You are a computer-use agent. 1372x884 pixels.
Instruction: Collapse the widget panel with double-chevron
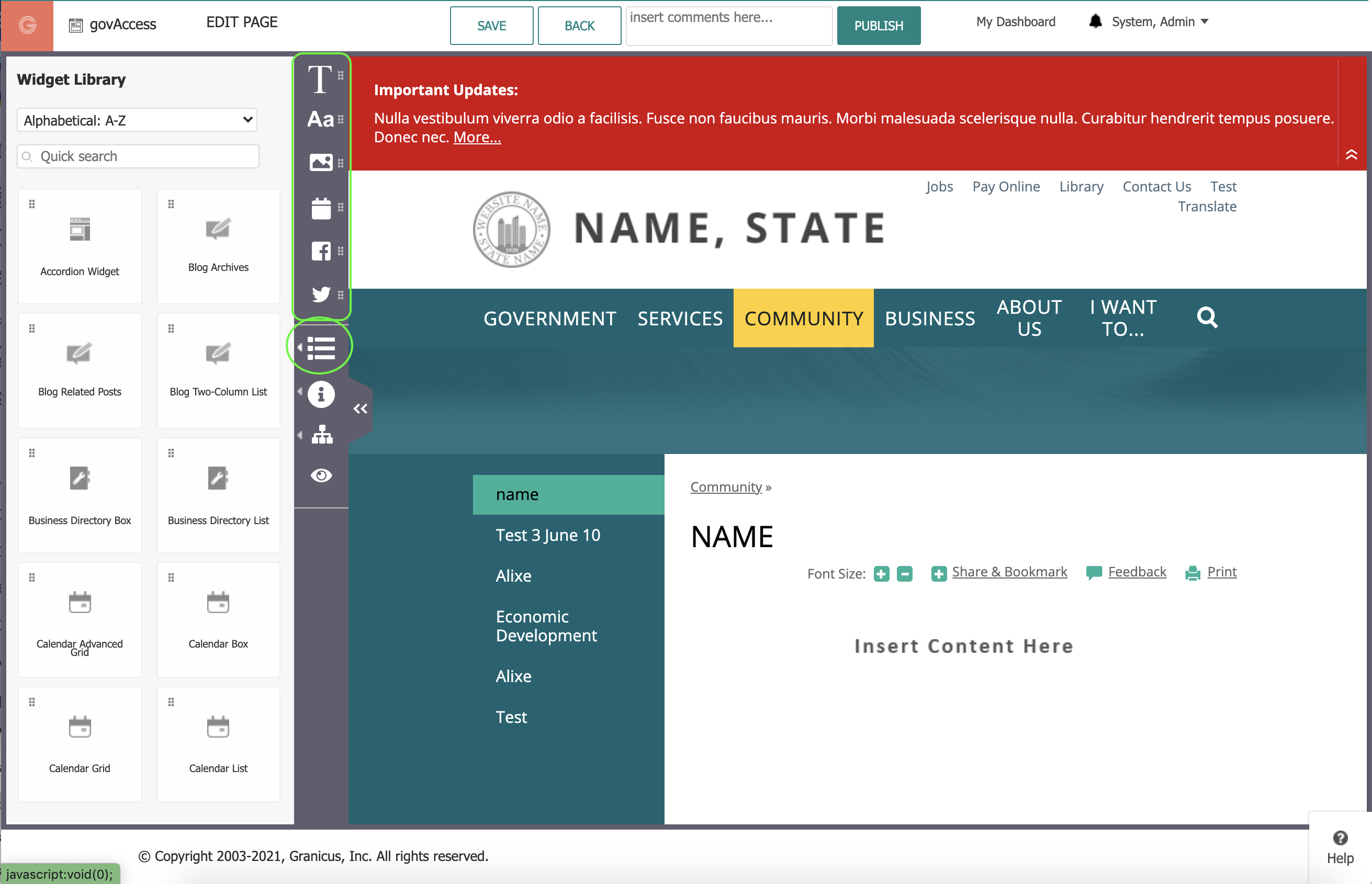(360, 409)
